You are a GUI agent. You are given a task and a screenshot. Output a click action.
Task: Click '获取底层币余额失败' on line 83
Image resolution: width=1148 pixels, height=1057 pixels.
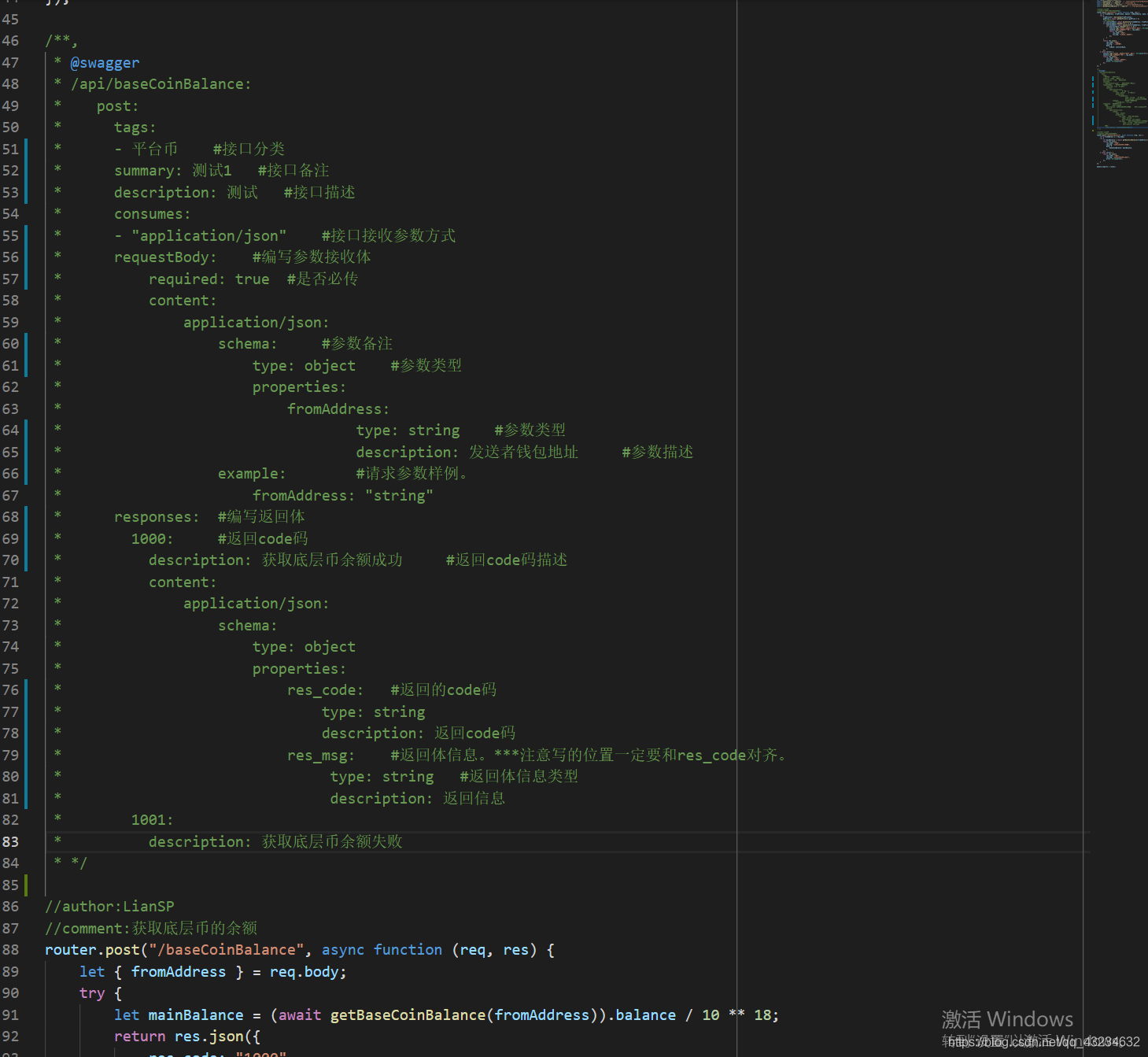click(332, 842)
